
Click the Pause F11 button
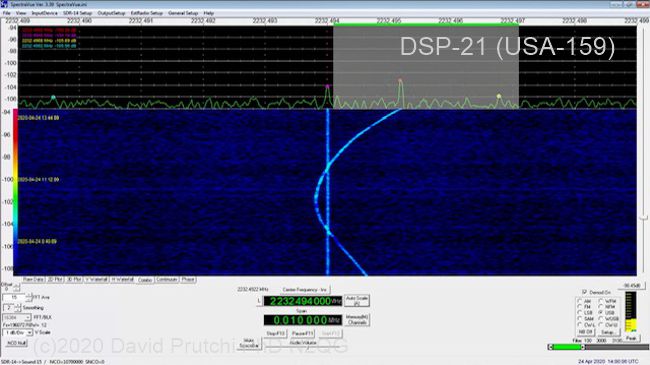pyautogui.click(x=303, y=333)
